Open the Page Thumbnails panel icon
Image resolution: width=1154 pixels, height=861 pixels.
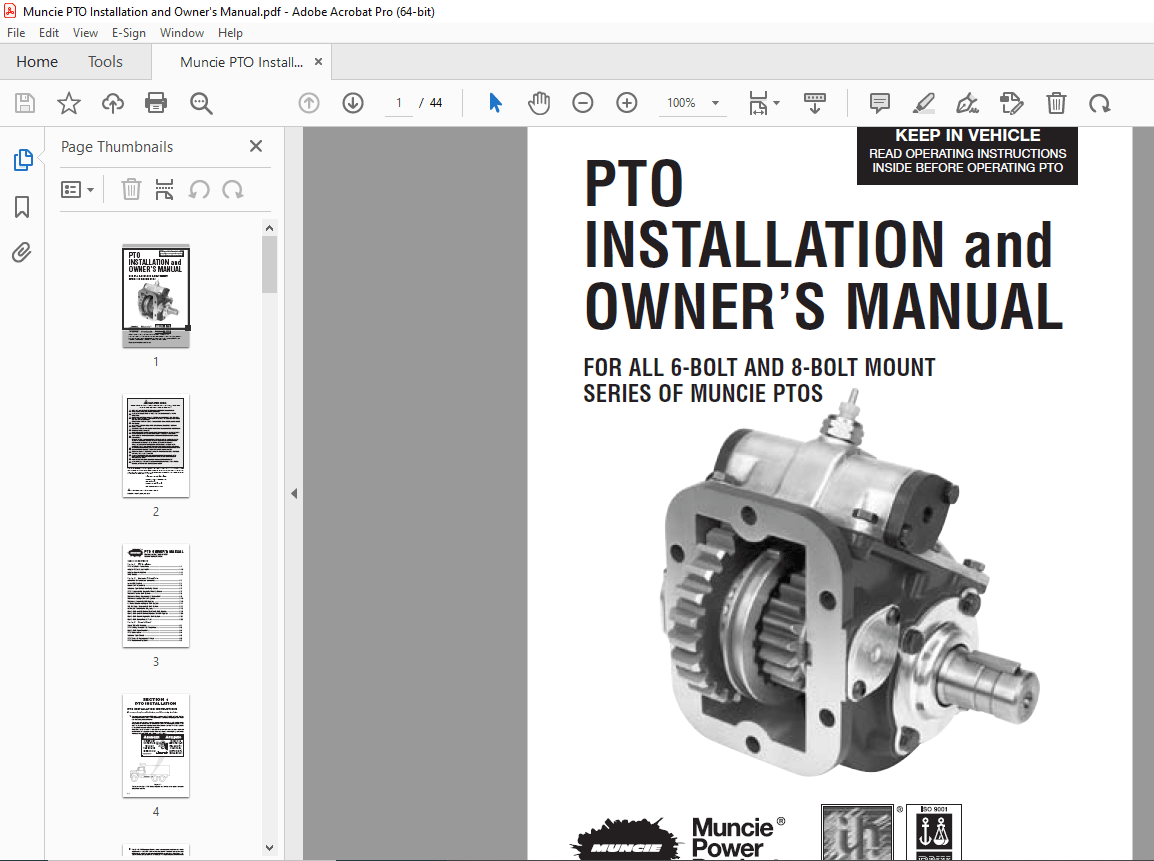pos(22,159)
